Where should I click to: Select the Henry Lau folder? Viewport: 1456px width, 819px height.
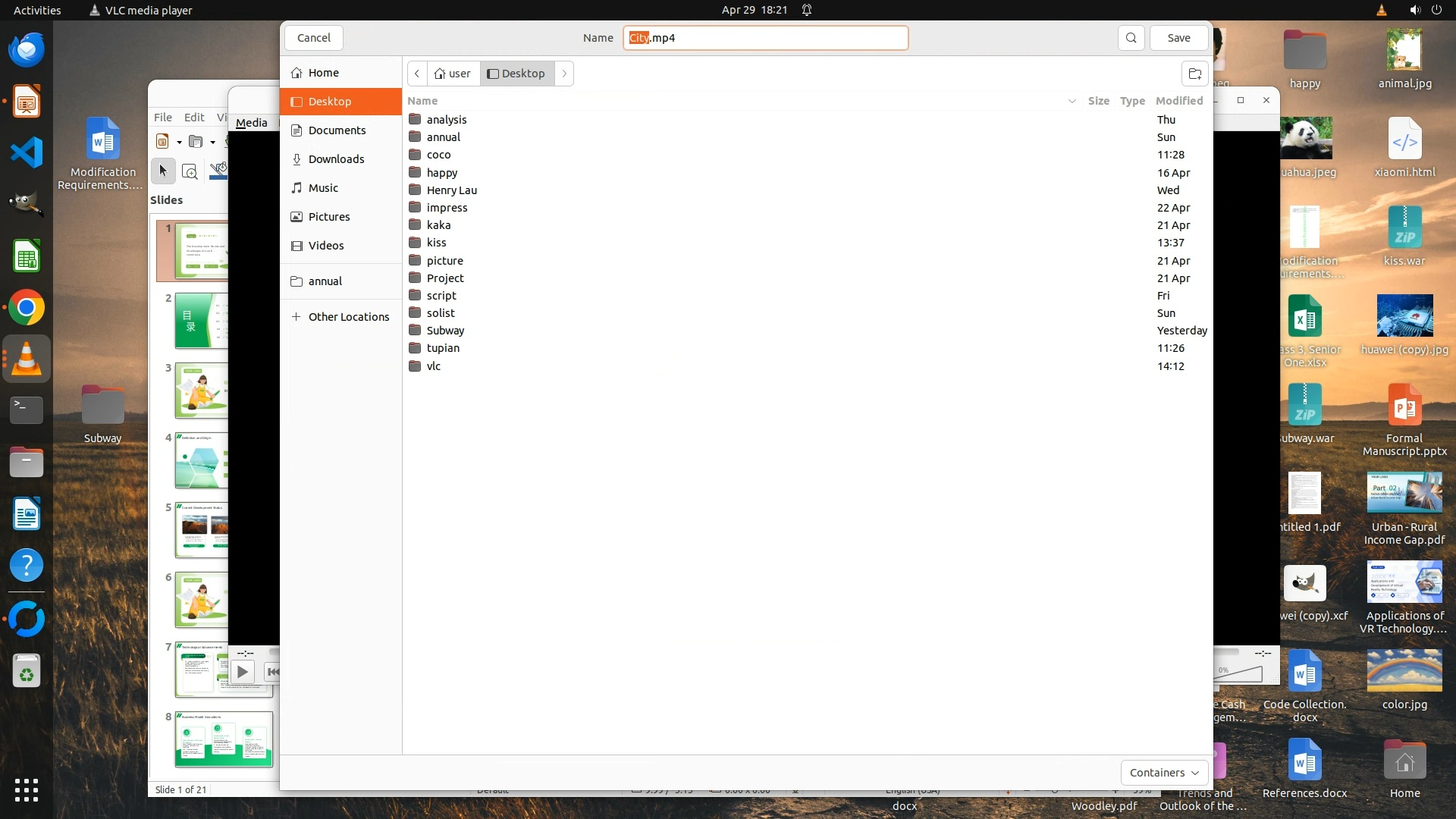click(451, 190)
